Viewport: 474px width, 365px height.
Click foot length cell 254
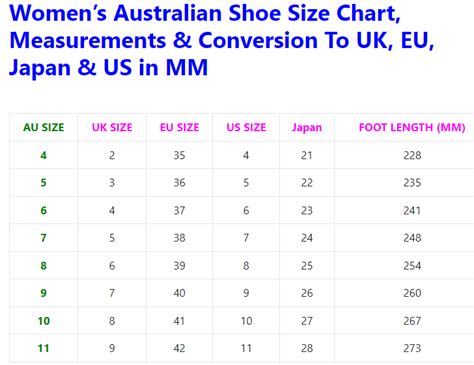coord(412,266)
